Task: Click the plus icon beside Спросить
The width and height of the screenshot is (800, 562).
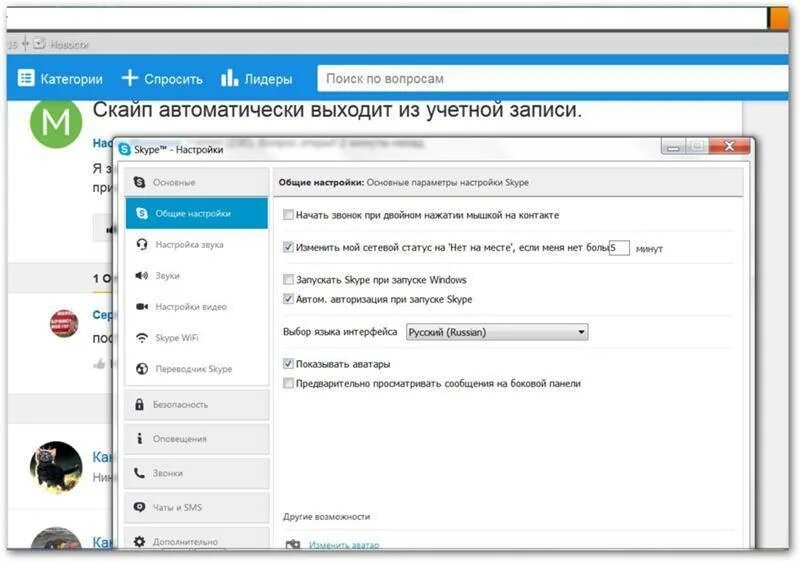Action: pos(130,78)
